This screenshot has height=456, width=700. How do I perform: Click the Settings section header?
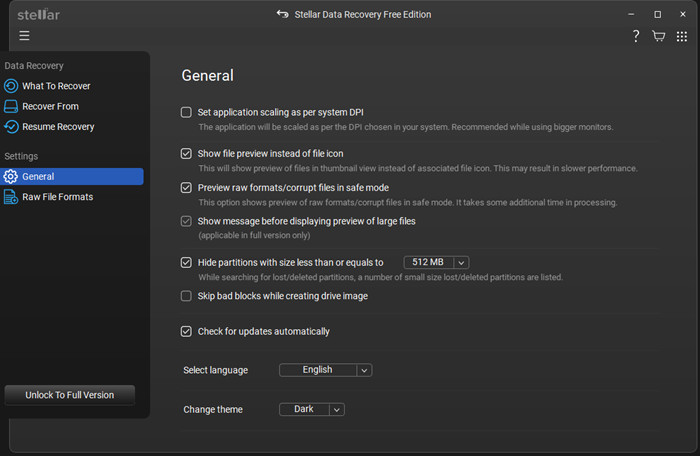pos(21,156)
